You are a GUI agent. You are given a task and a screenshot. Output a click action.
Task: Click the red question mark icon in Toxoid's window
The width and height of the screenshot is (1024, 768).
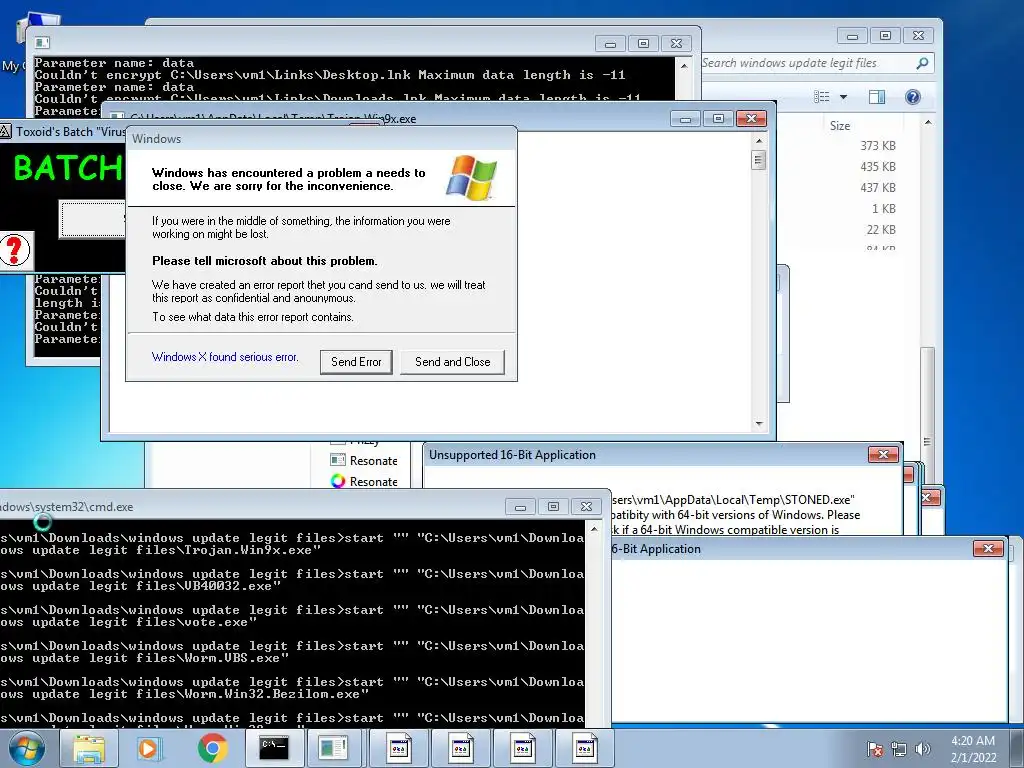pyautogui.click(x=15, y=250)
